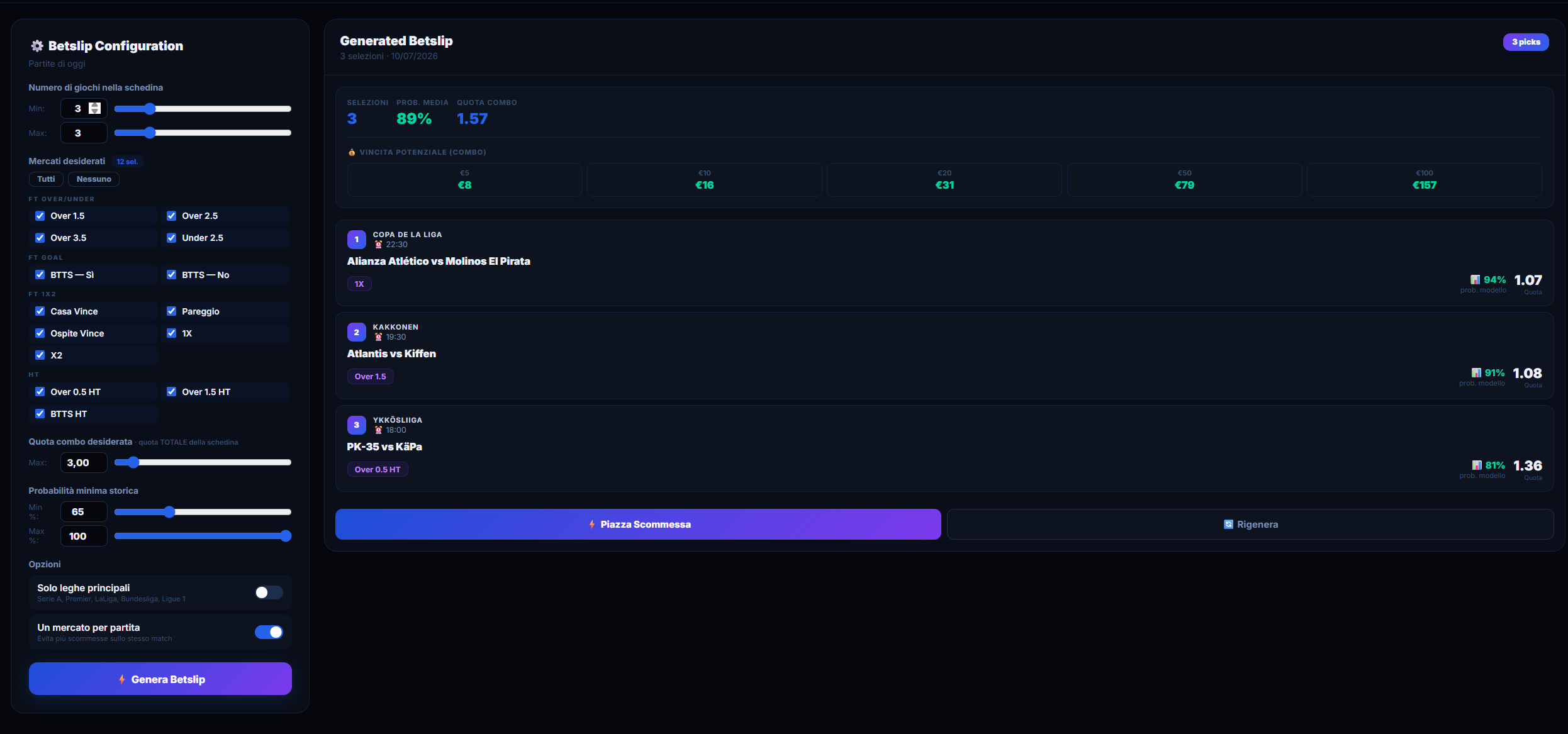Image resolution: width=1568 pixels, height=734 pixels.
Task: Toggle the Casa Vince checkbox
Action: pos(40,311)
